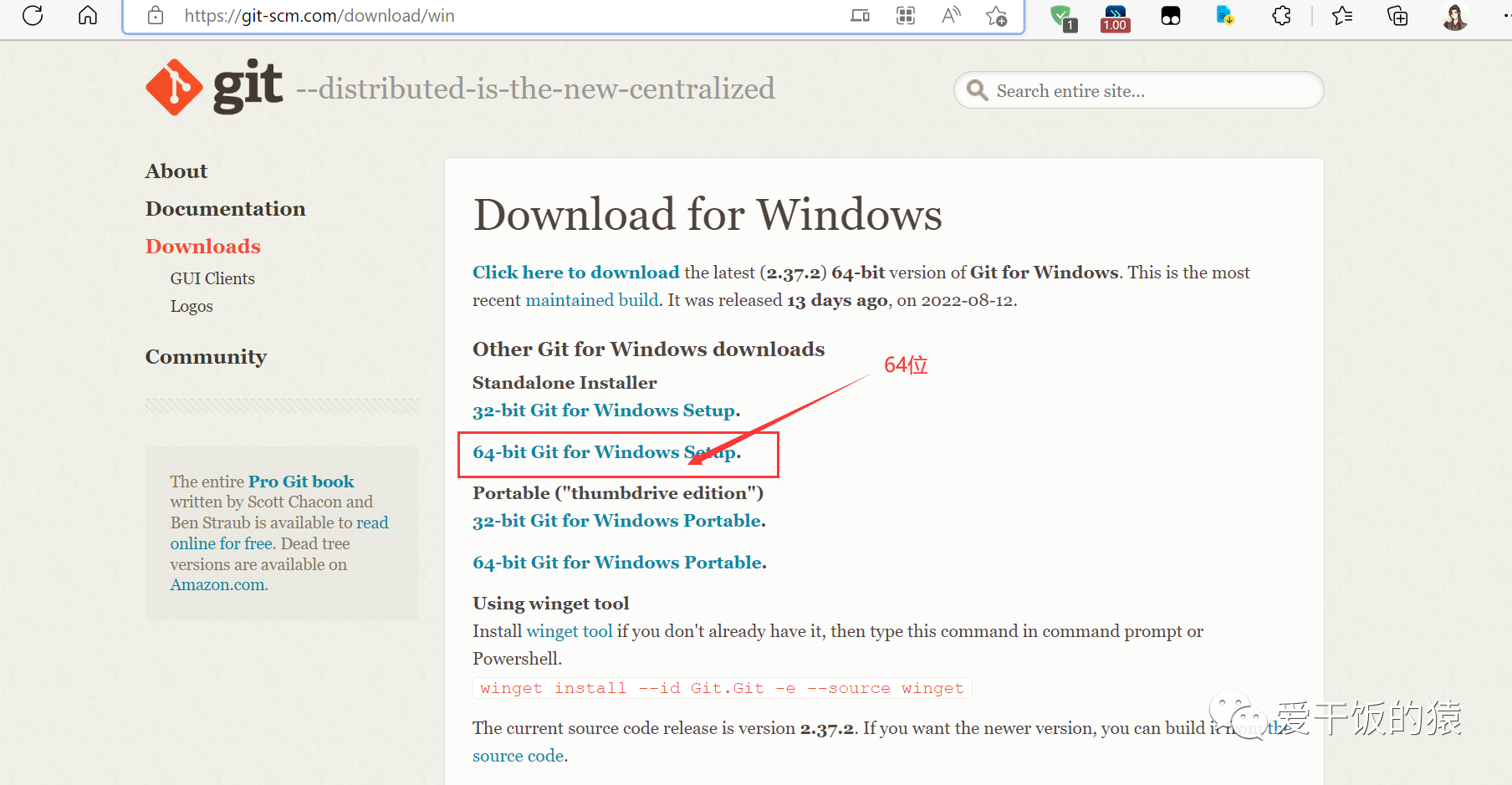Viewport: 1512px width, 785px height.
Task: View site info via the lock icon
Action: coord(156,15)
